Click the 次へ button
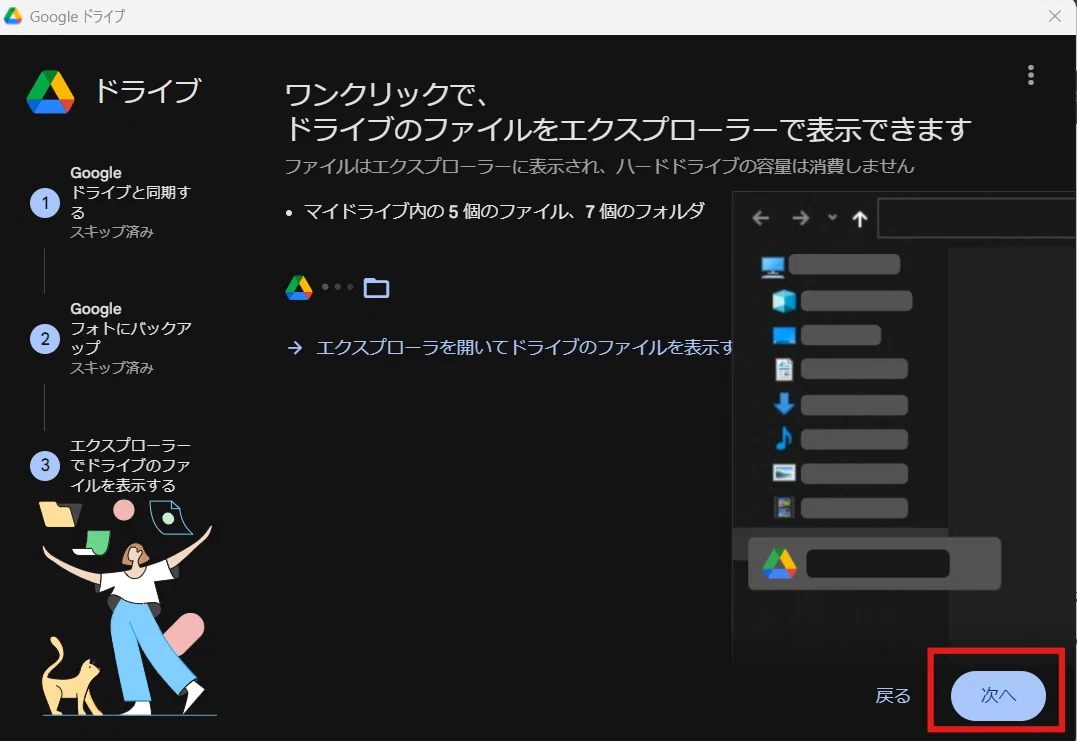Screen dimensions: 1077x741 pos(997,695)
